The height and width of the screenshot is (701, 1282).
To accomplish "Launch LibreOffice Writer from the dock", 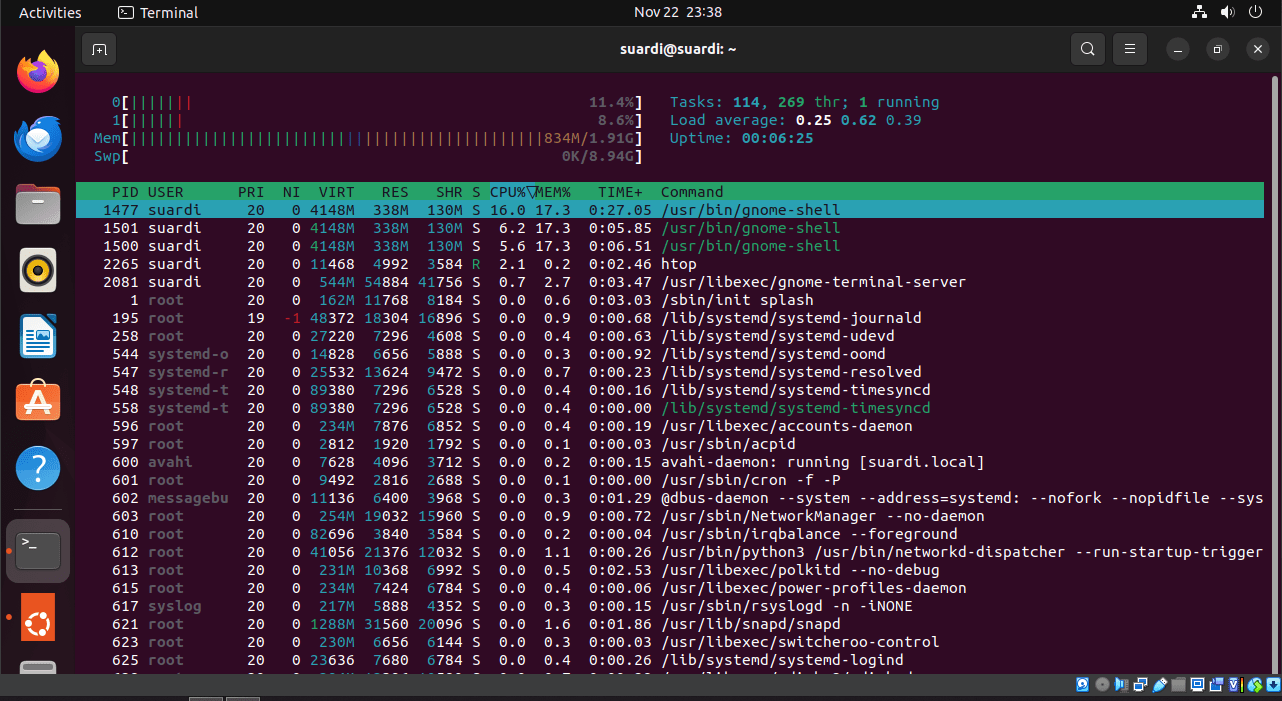I will 38,336.
